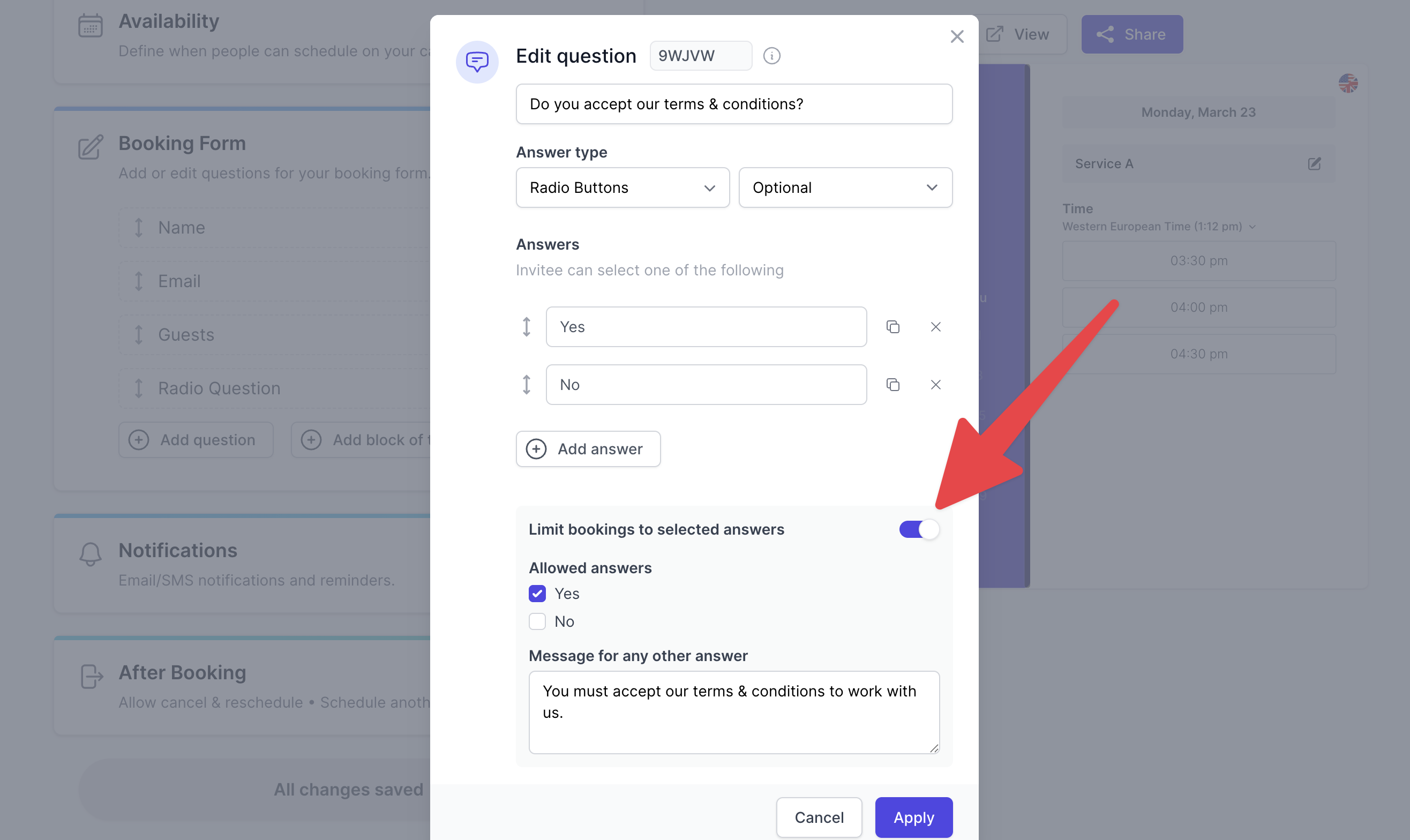The height and width of the screenshot is (840, 1410).
Task: Click the question title text field
Action: (733, 104)
